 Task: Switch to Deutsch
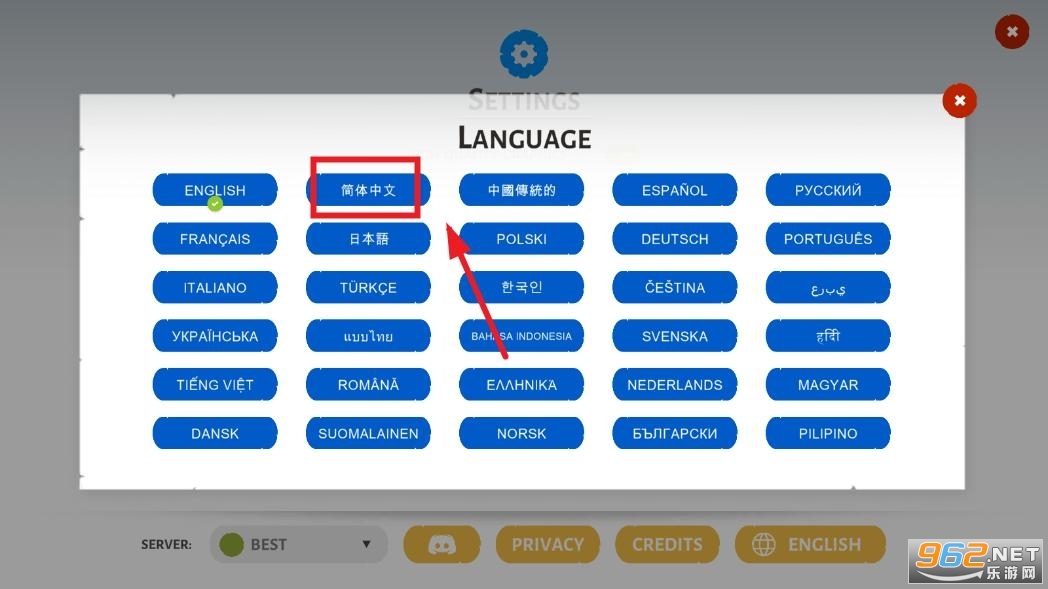click(x=674, y=239)
